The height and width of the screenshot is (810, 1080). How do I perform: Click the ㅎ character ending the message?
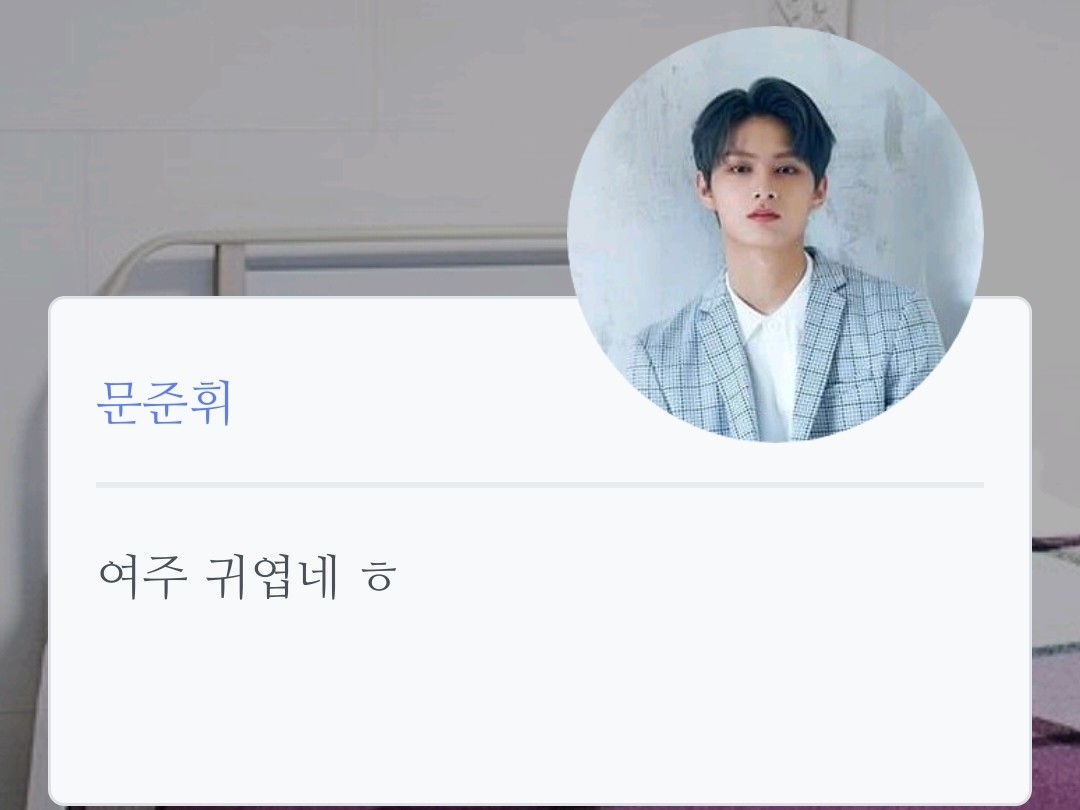(378, 577)
